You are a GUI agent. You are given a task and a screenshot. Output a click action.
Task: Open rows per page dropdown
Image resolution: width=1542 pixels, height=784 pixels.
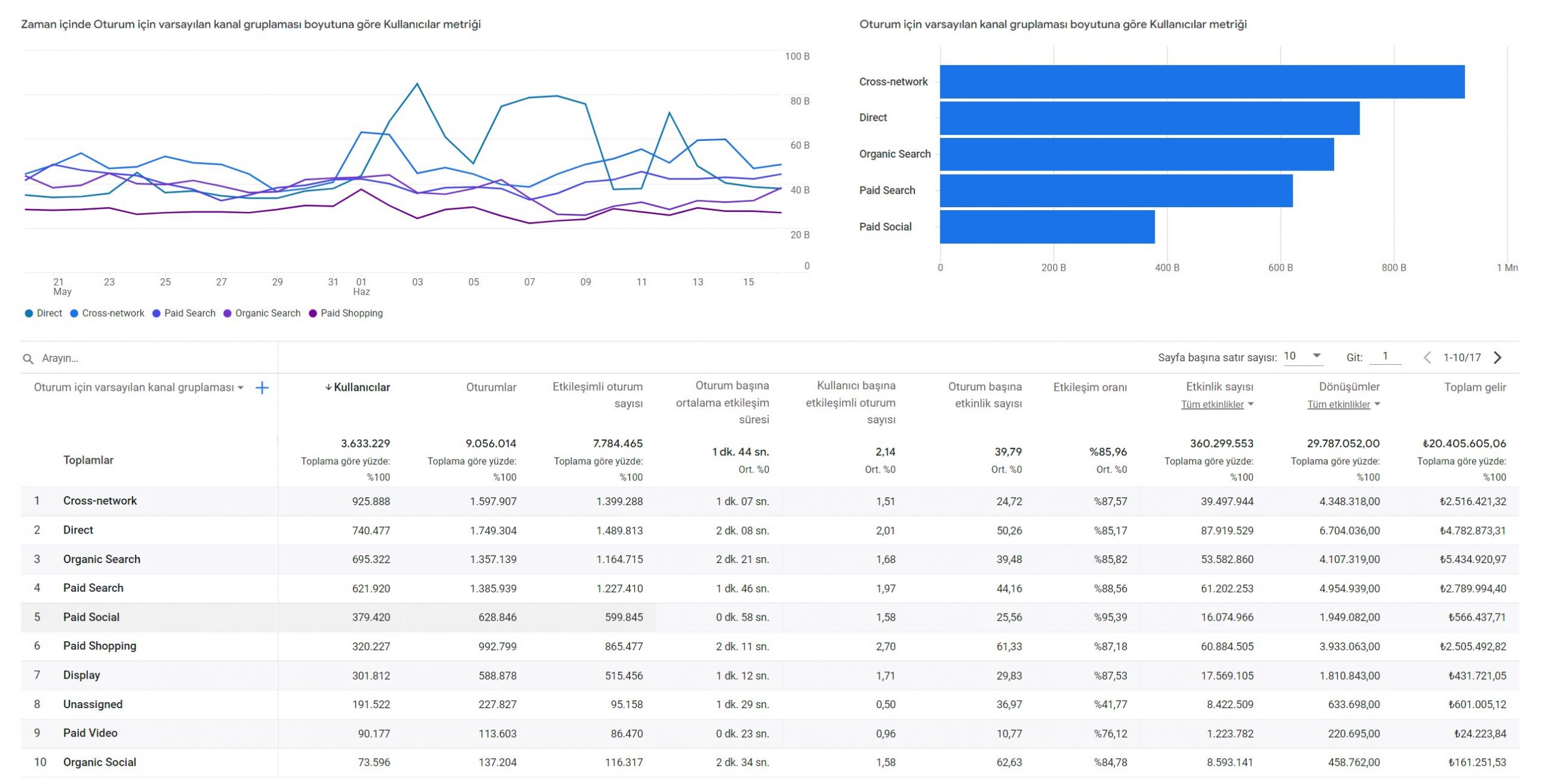point(1303,356)
